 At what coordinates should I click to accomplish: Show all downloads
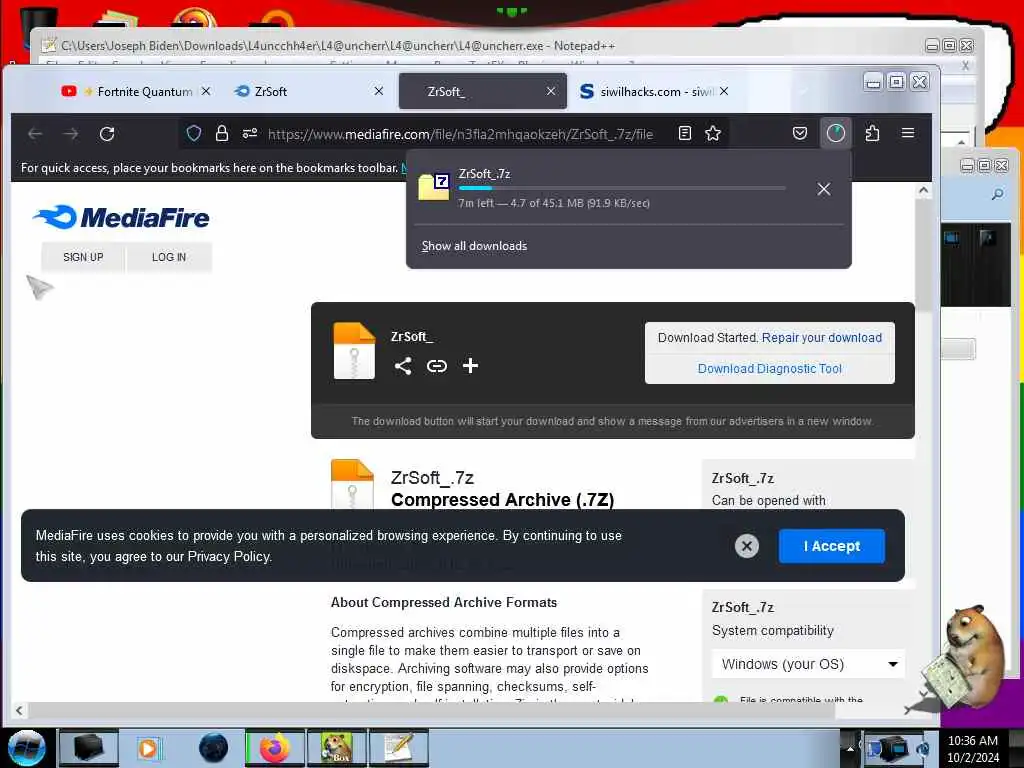tap(474, 246)
